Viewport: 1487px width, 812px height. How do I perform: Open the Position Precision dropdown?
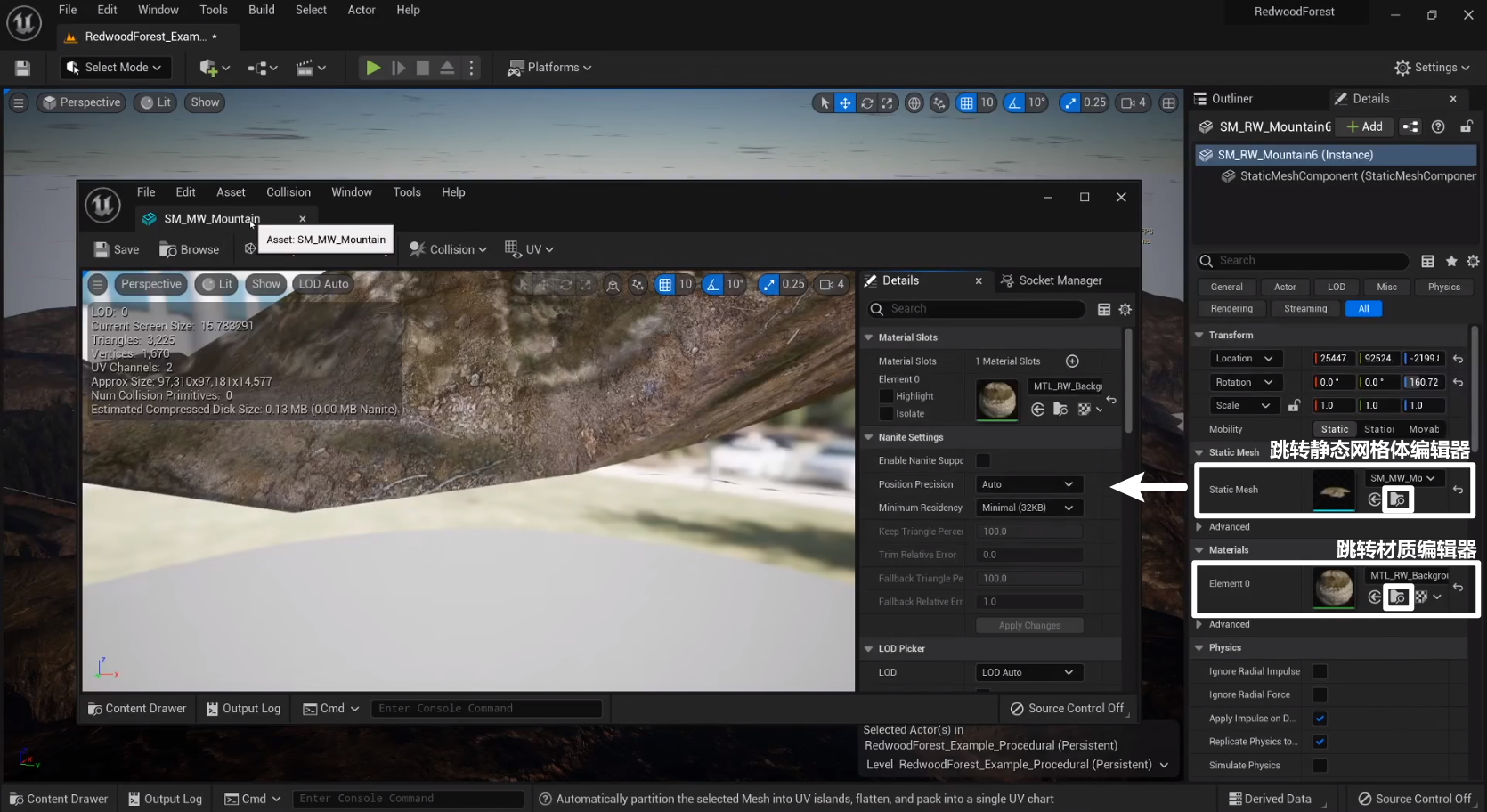[1028, 484]
